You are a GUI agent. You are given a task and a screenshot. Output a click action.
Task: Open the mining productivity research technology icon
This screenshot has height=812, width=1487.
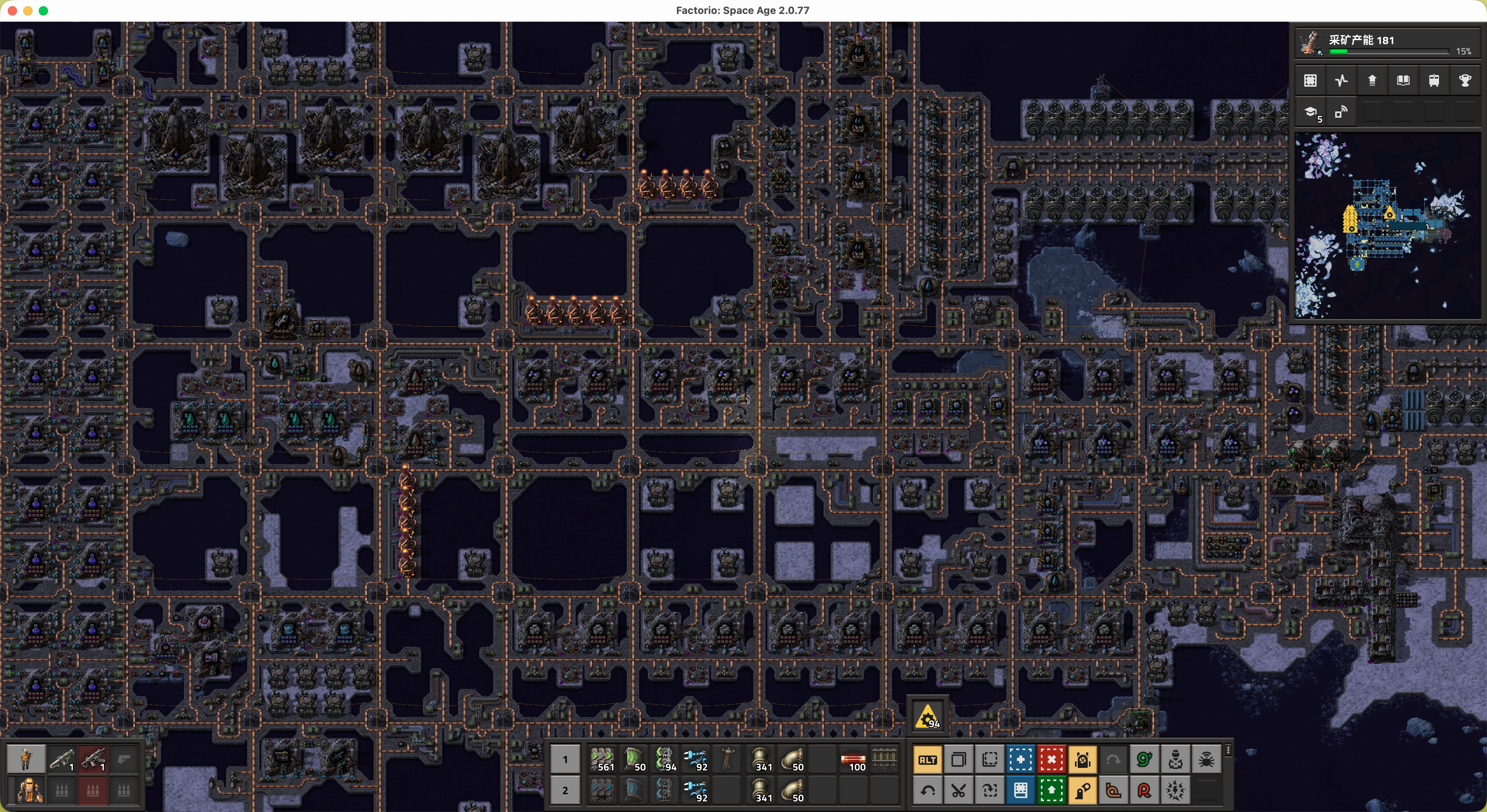1310,43
